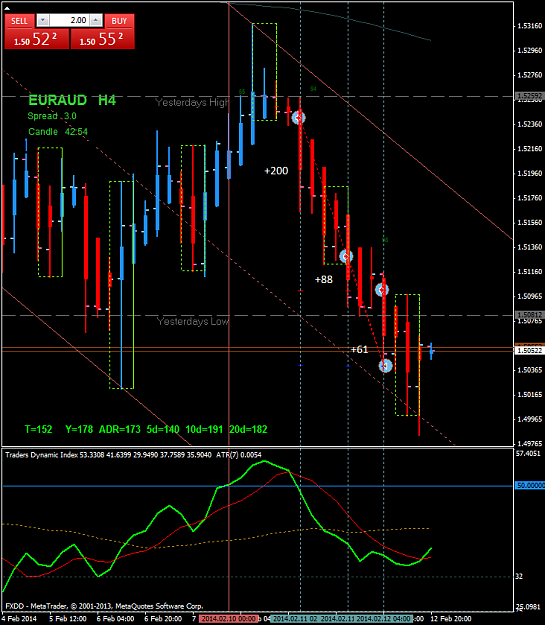Click the 4 Feb 2014 date label
Image resolution: width=545 pixels, height=625 pixels.
(x=19, y=619)
